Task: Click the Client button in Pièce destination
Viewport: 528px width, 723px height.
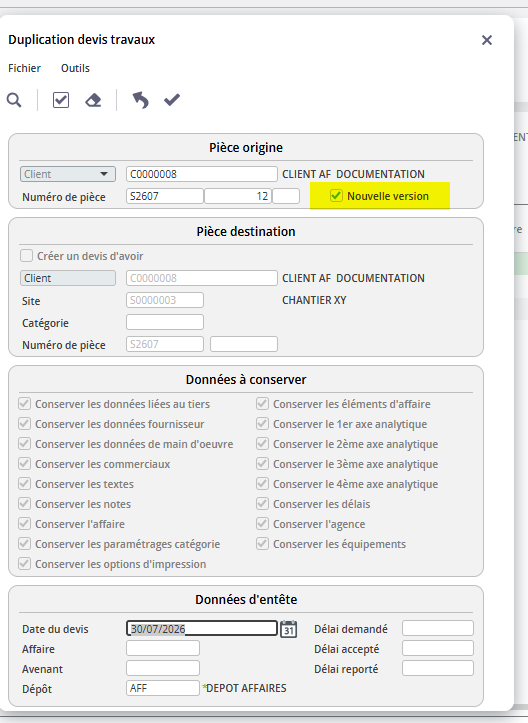Action: (x=68, y=278)
